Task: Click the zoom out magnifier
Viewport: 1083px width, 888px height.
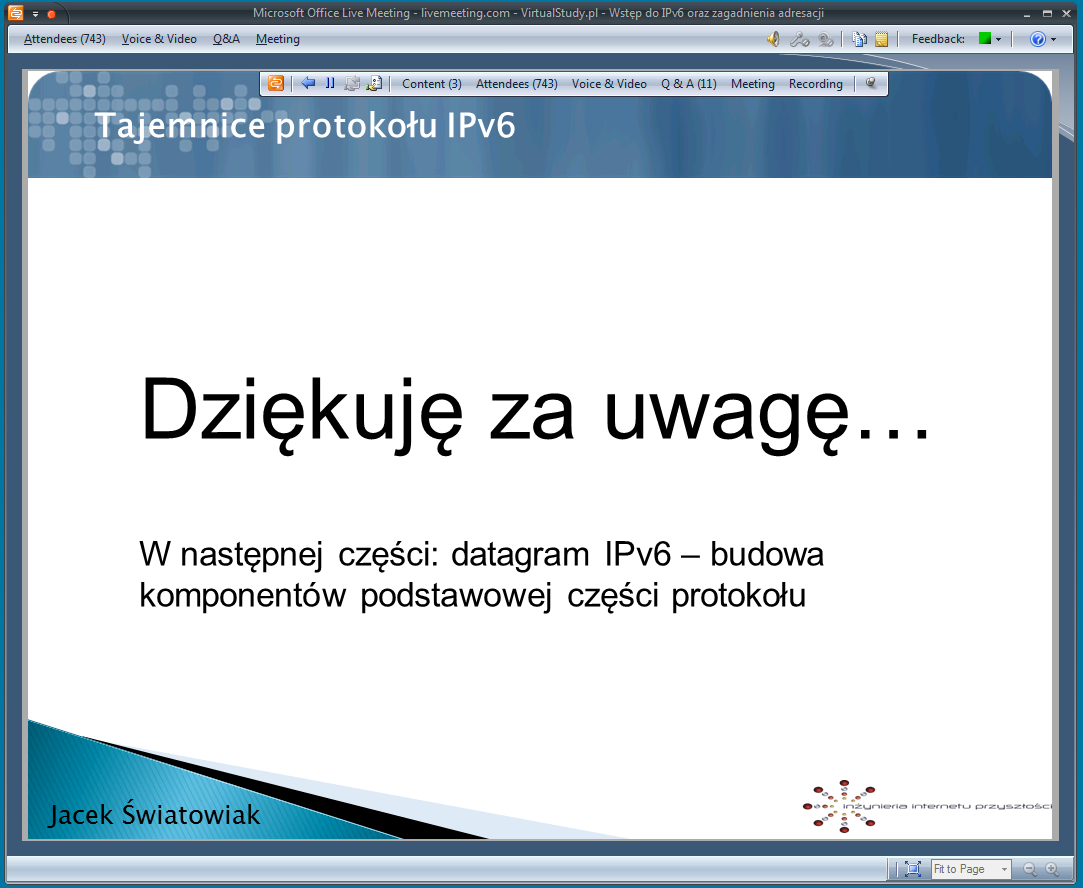Action: tap(1029, 869)
